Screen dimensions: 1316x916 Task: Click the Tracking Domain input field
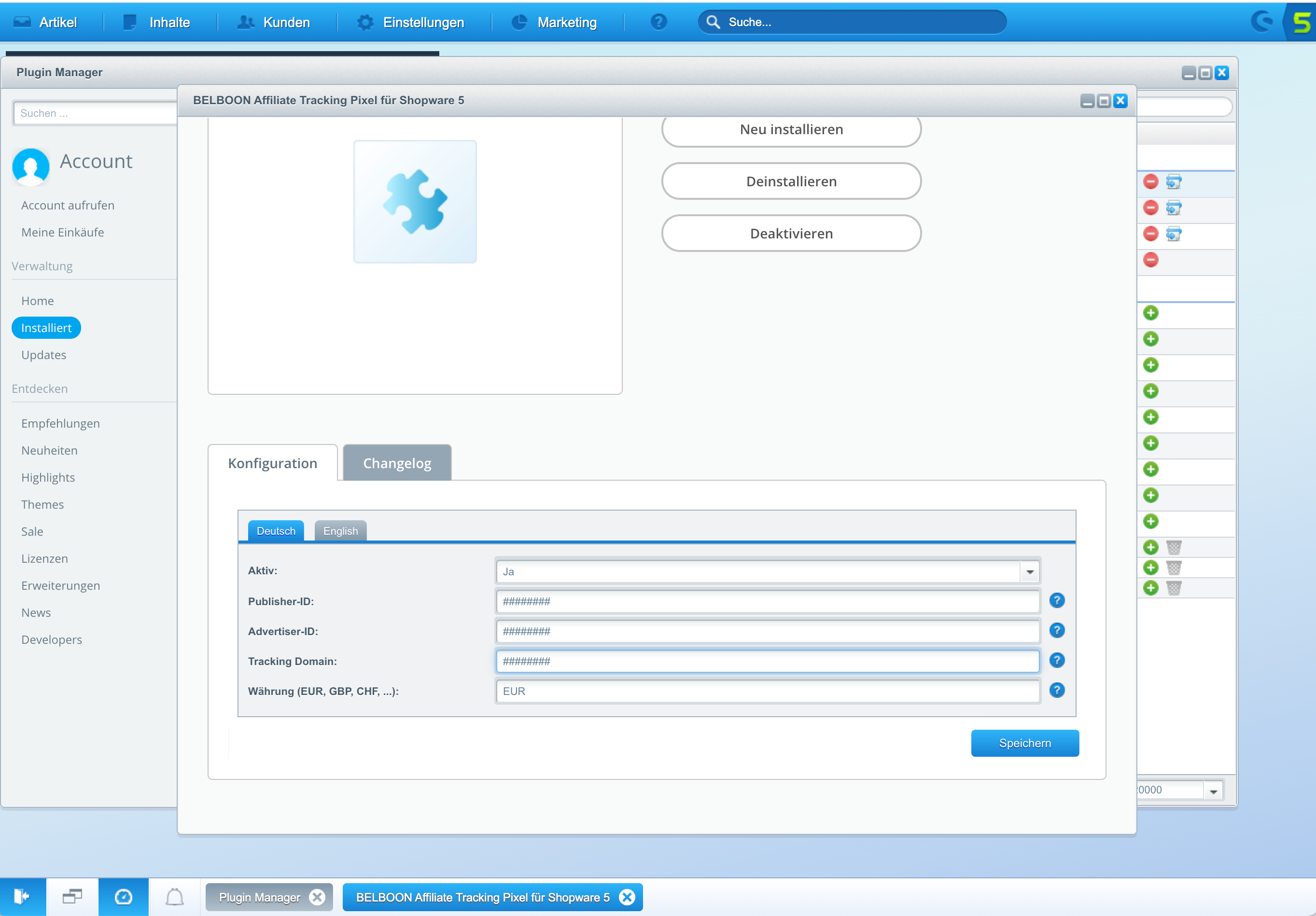[768, 661]
